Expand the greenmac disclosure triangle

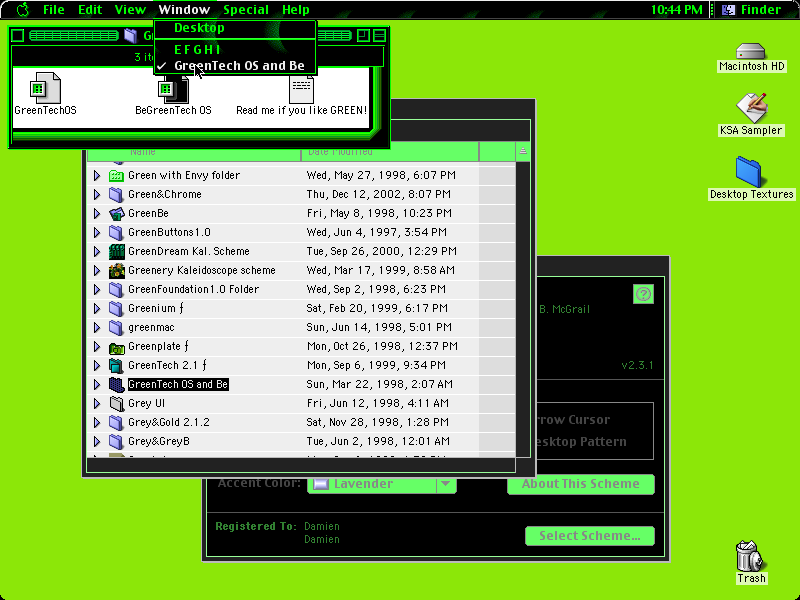[97, 328]
